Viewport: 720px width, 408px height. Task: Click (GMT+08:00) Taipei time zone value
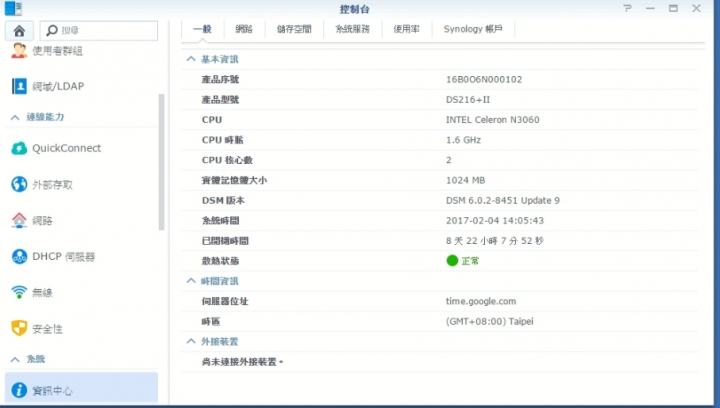click(489, 322)
